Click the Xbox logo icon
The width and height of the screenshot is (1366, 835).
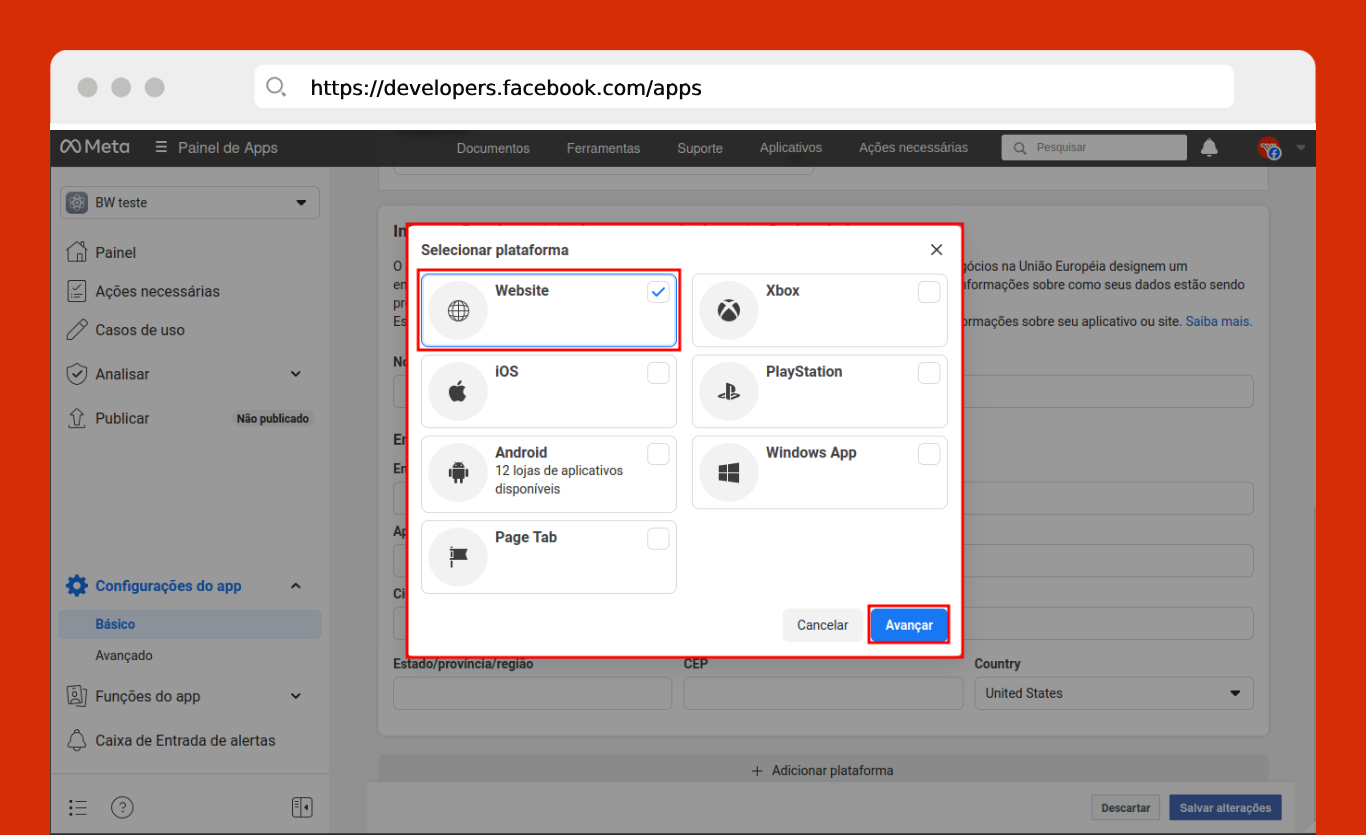pos(729,311)
